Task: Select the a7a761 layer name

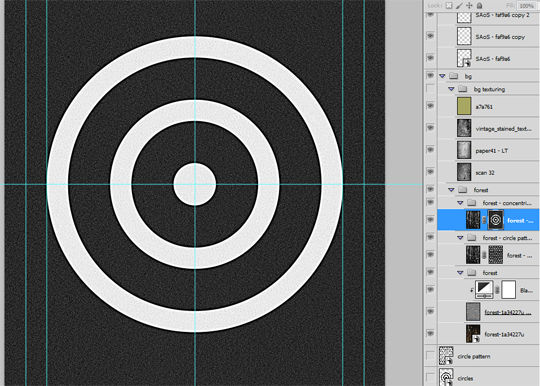Action: point(484,107)
